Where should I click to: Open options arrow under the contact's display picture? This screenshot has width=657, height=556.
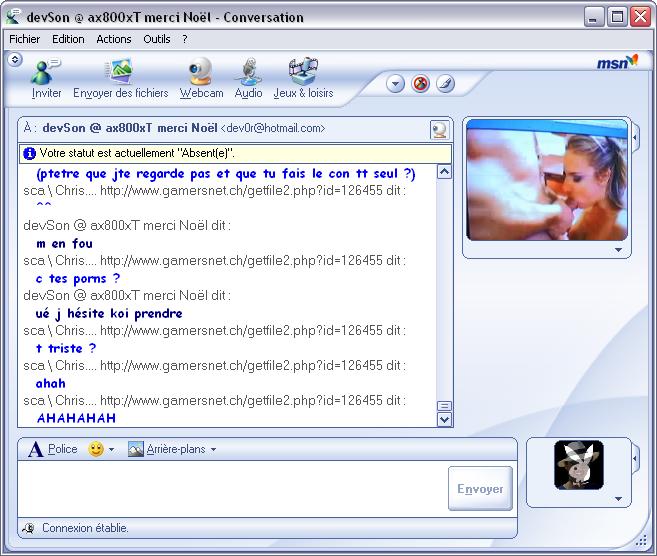coord(618,250)
